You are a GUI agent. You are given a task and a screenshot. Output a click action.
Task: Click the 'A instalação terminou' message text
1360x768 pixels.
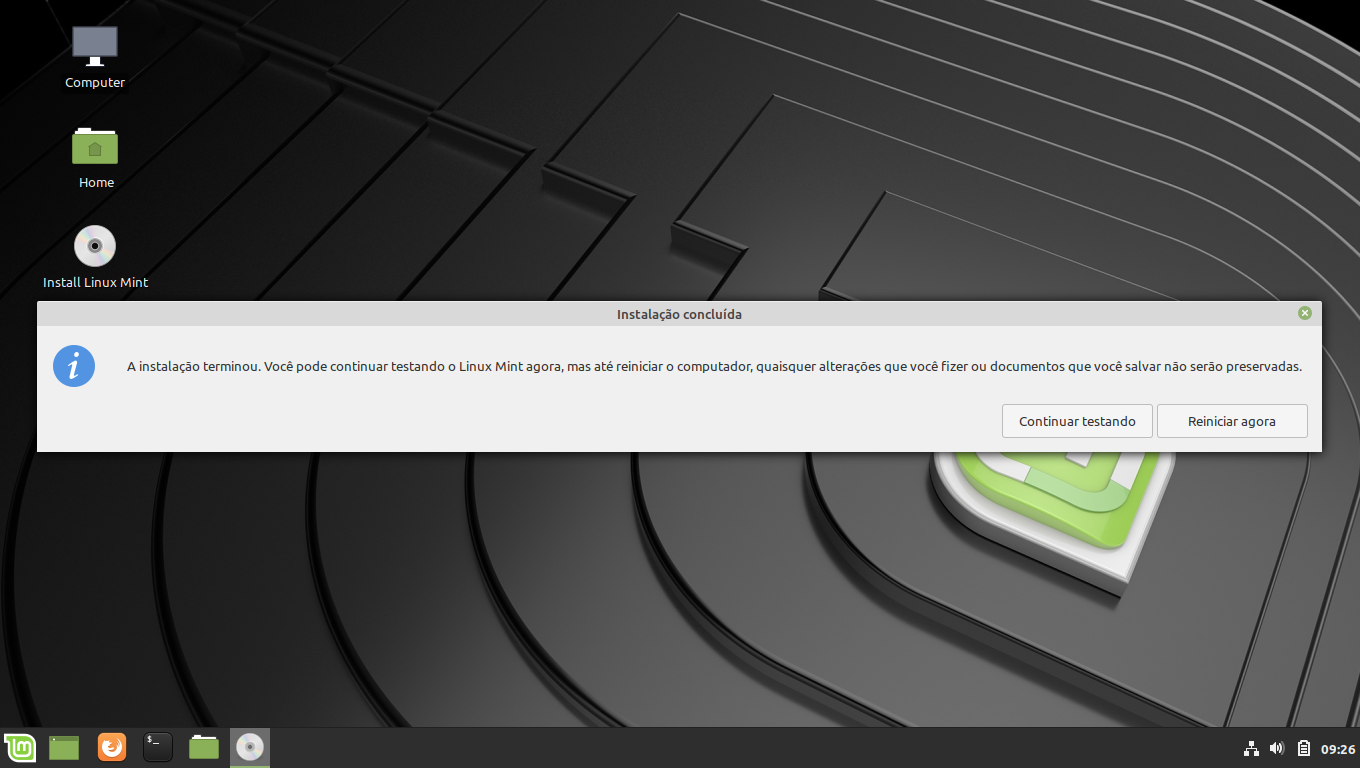click(714, 366)
